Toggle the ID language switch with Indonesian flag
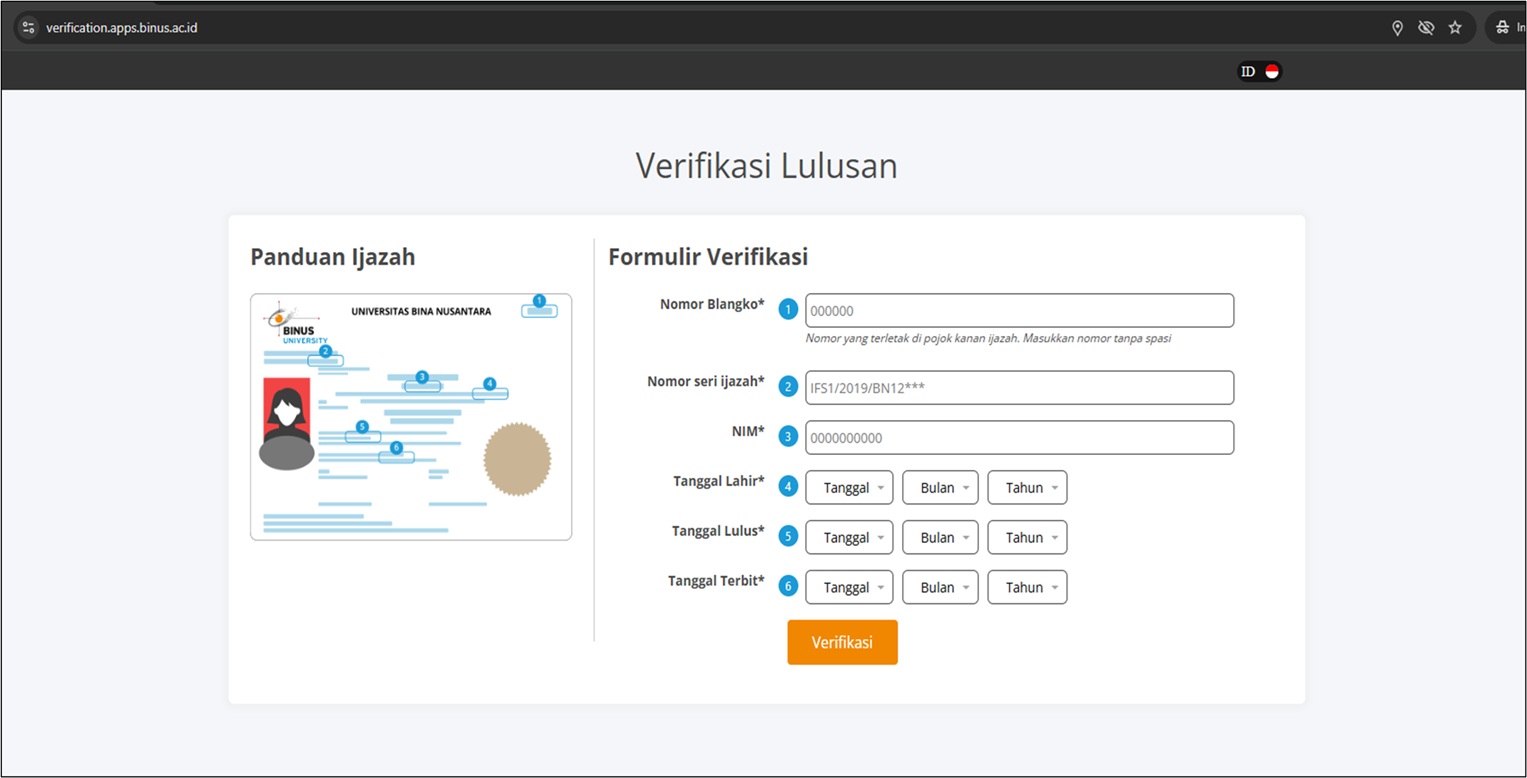The image size is (1527, 778). tap(1259, 71)
